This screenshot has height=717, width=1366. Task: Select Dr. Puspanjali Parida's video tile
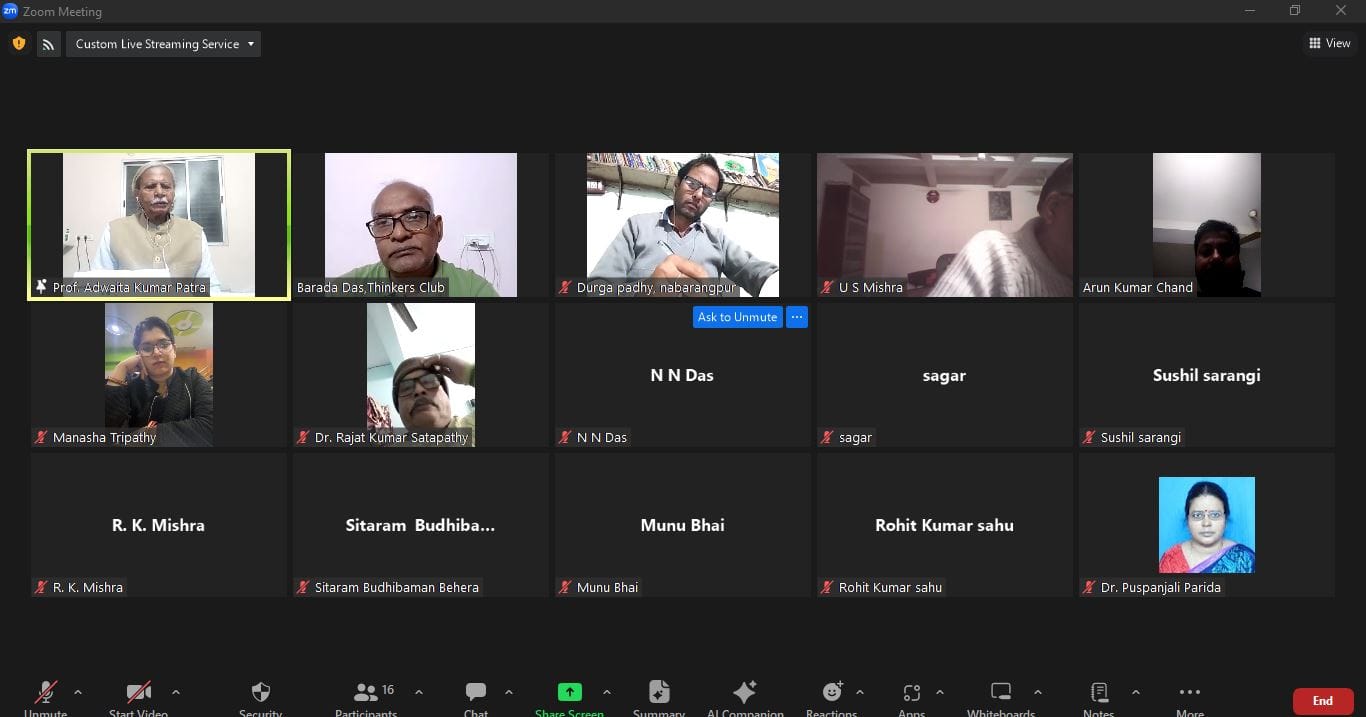pos(1206,525)
